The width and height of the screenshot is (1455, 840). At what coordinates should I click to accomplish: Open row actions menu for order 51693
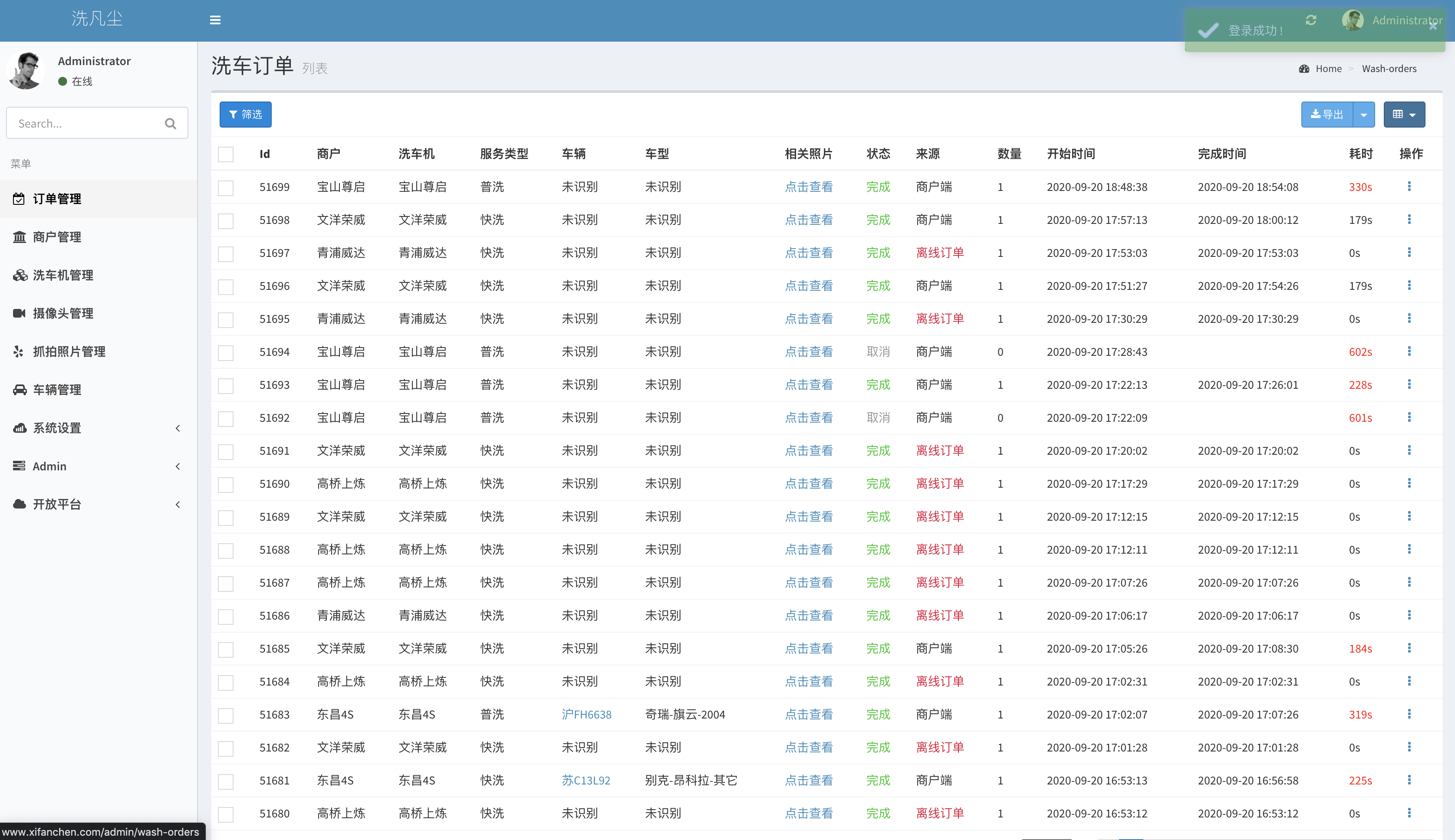(x=1409, y=384)
